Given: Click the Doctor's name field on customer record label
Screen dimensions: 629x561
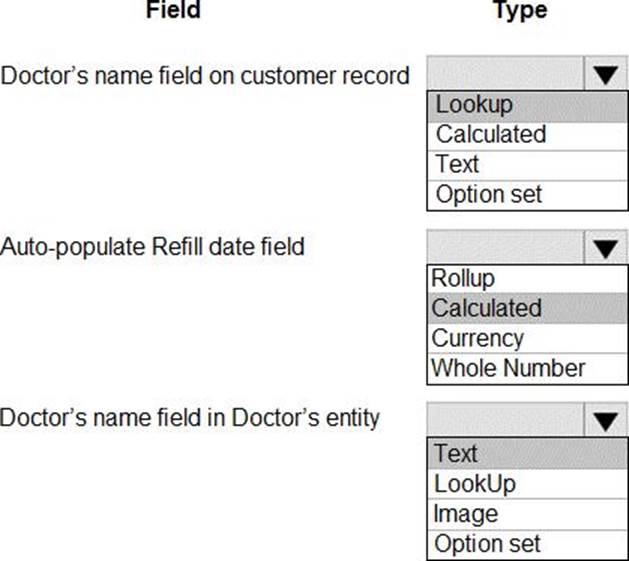Looking at the screenshot, I should pos(205,75).
